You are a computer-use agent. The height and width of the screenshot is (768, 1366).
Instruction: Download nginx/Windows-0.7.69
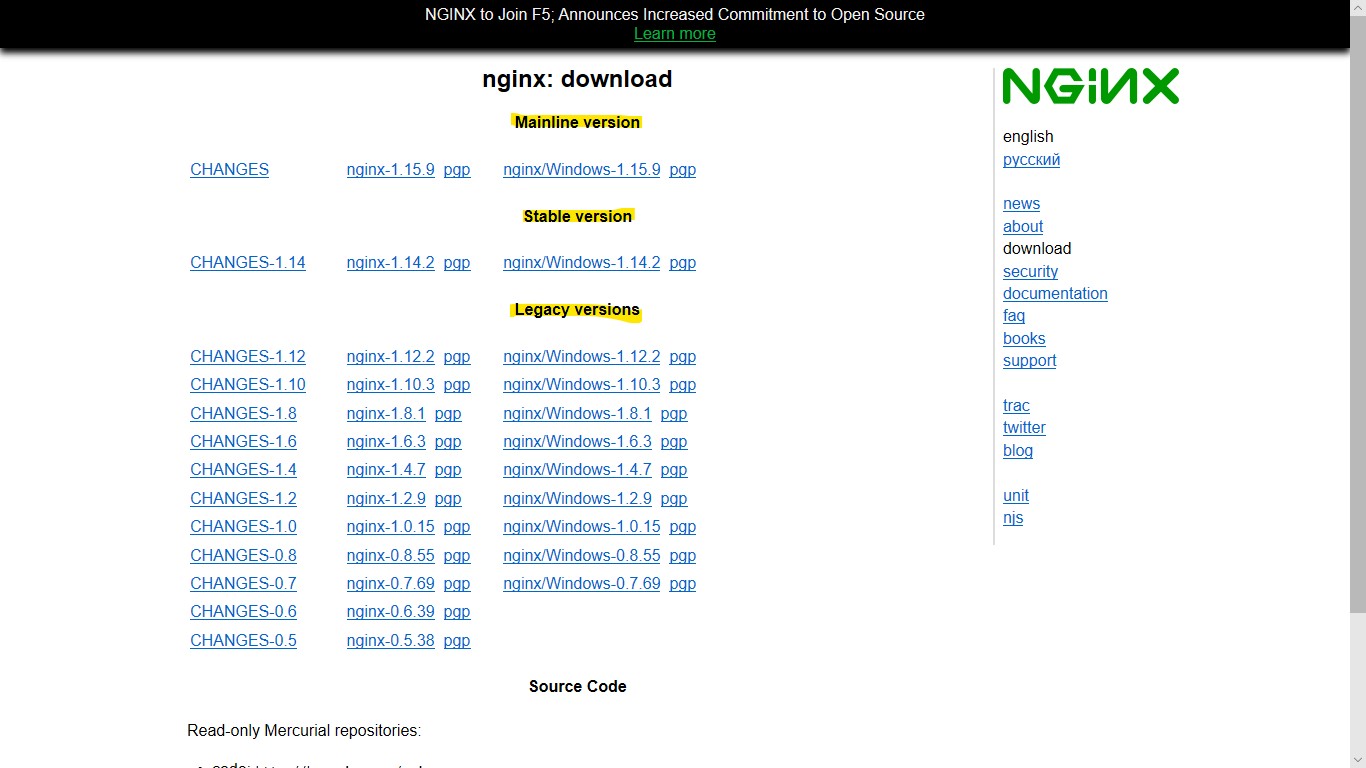(582, 584)
